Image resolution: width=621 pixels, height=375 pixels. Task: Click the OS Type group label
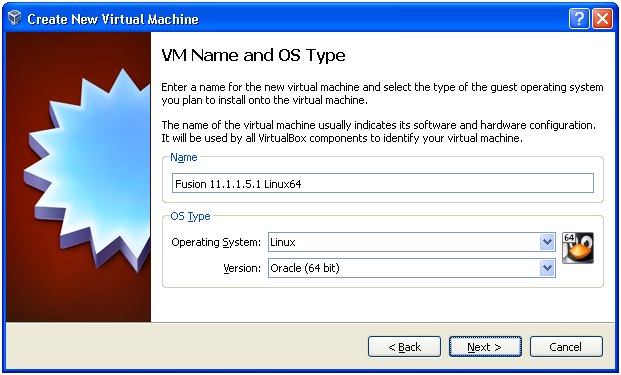point(190,216)
